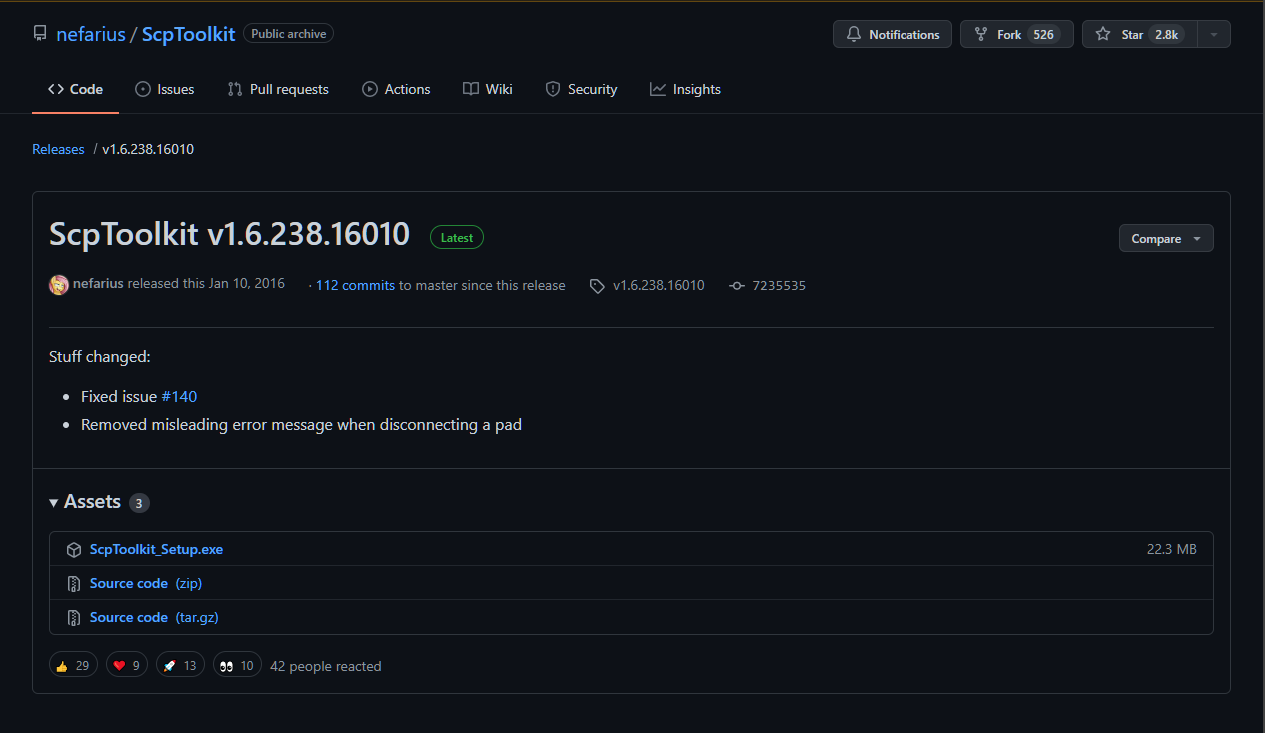Click the tag icon next to v1.6.238.16010
The height and width of the screenshot is (733, 1265).
(597, 286)
